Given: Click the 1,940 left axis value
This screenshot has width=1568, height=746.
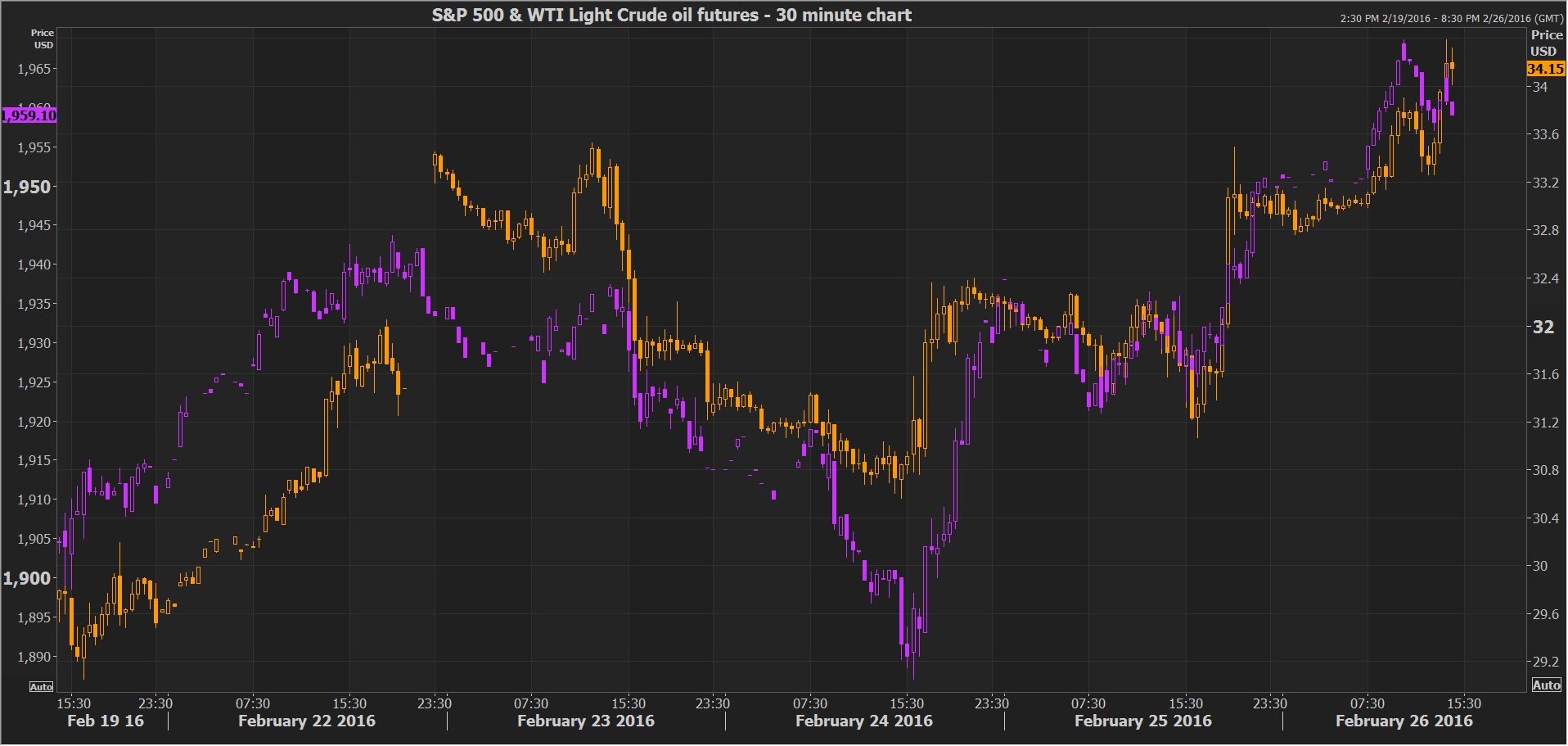Looking at the screenshot, I should 34,264.
